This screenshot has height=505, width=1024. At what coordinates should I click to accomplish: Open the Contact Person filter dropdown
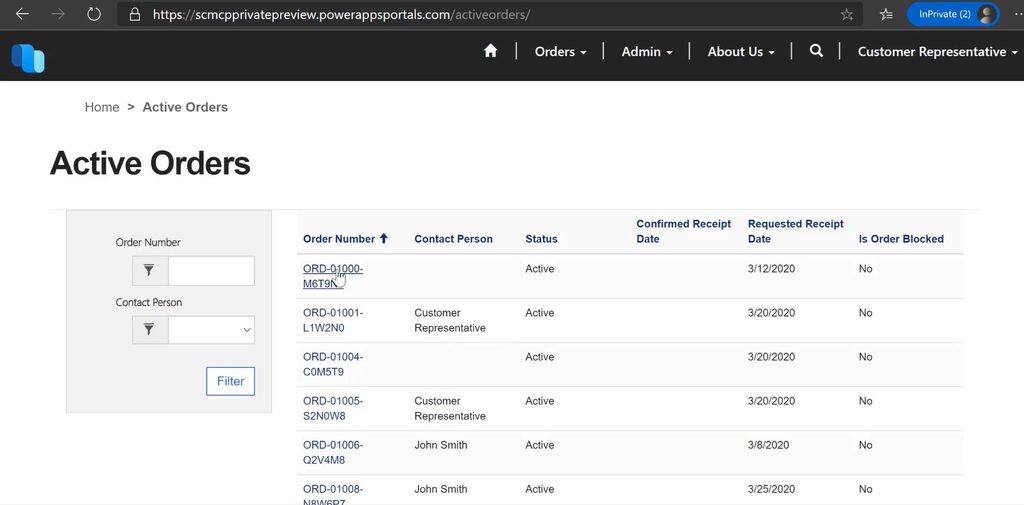(x=211, y=330)
